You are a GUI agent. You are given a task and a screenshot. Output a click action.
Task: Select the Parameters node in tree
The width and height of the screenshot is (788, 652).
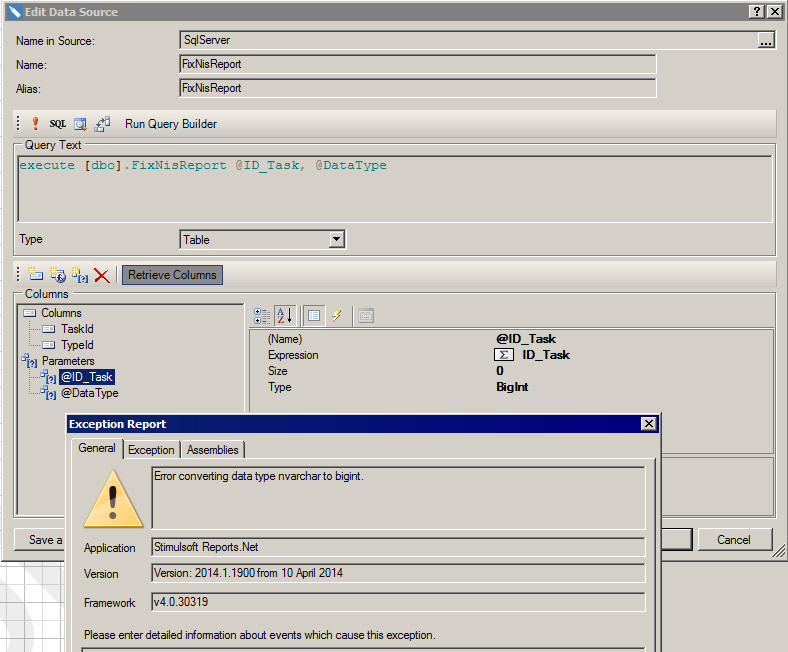point(68,361)
